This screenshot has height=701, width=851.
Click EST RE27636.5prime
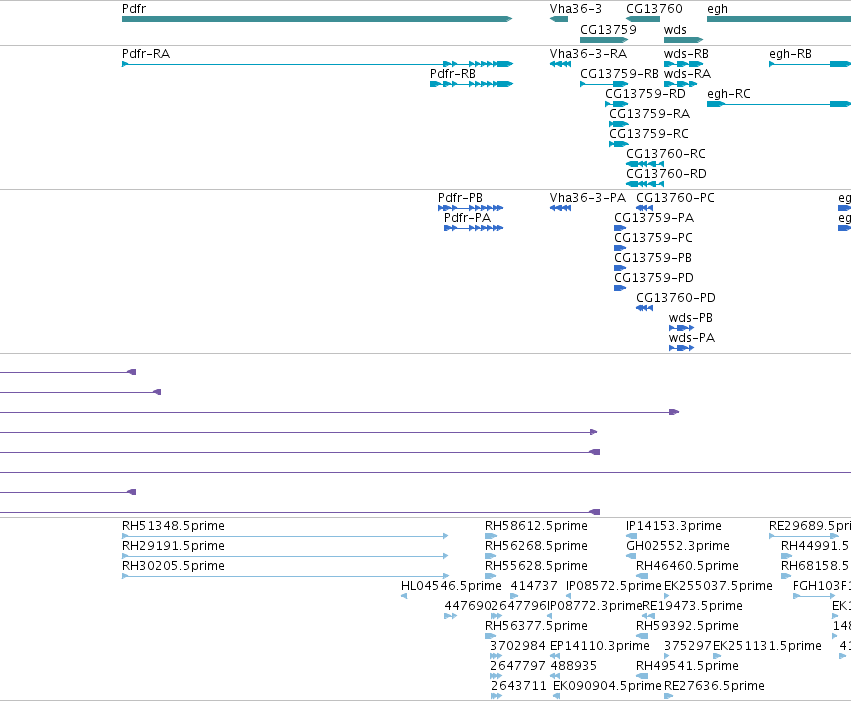point(669,696)
